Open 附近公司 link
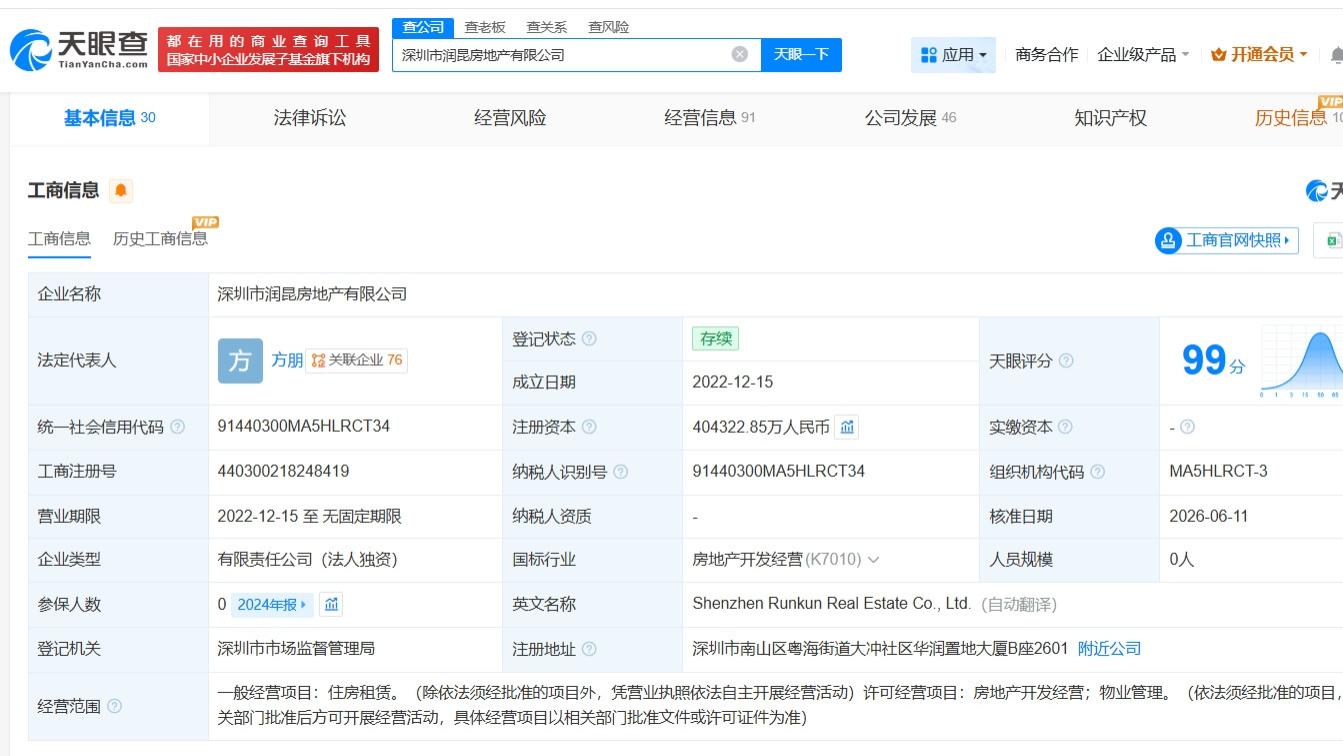Screen dimensions: 1343x756 coord(1109,649)
